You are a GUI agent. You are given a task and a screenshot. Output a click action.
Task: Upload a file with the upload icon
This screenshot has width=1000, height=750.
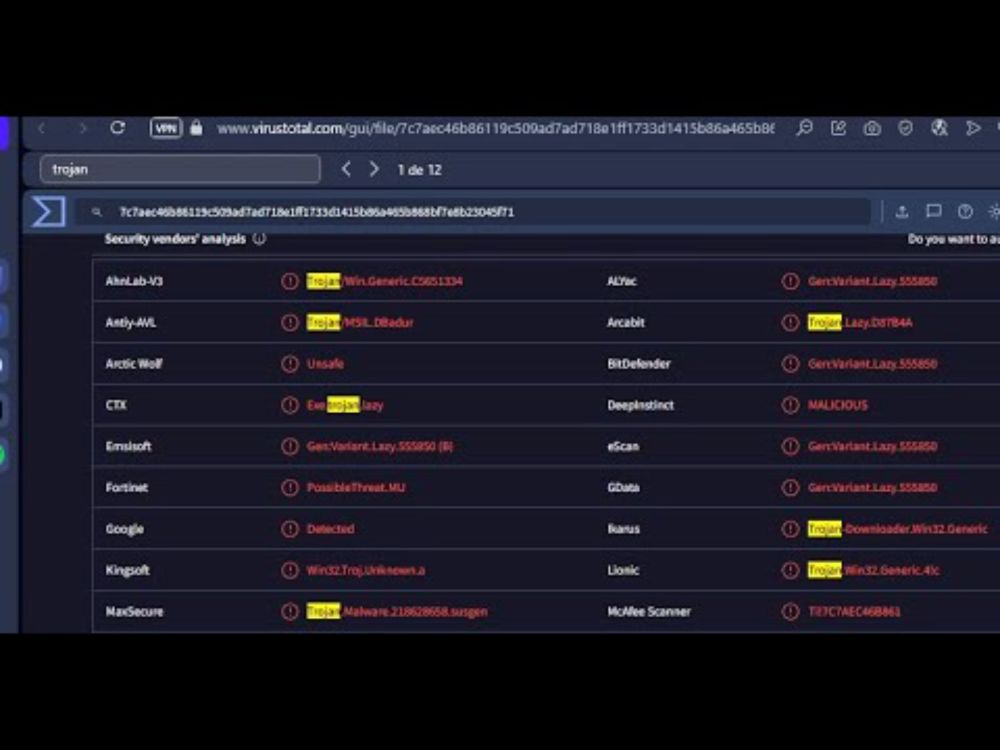[x=902, y=211]
